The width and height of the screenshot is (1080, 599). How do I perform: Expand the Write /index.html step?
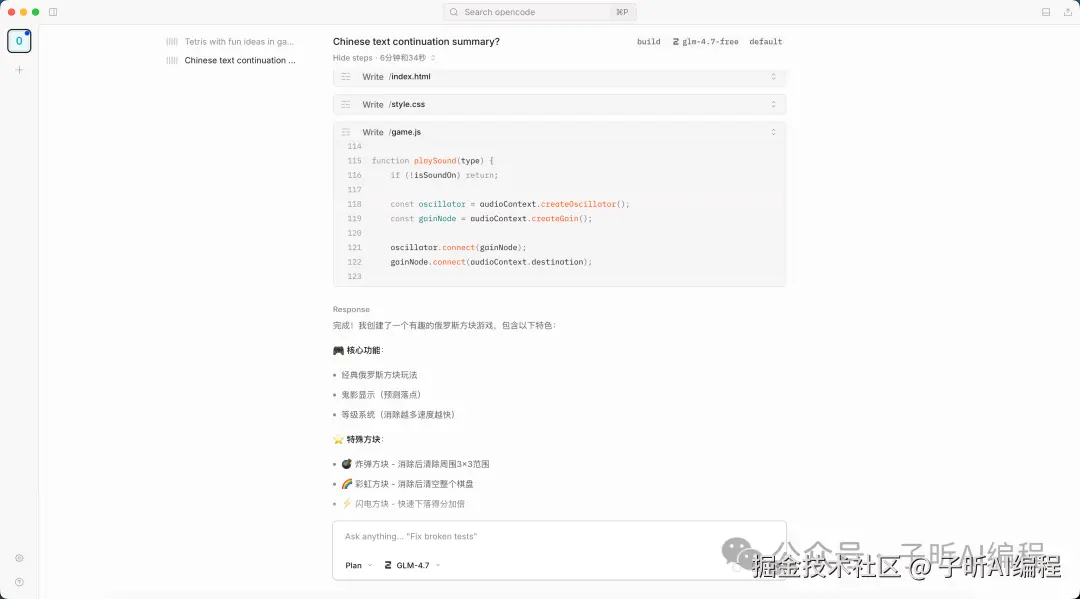[773, 77]
